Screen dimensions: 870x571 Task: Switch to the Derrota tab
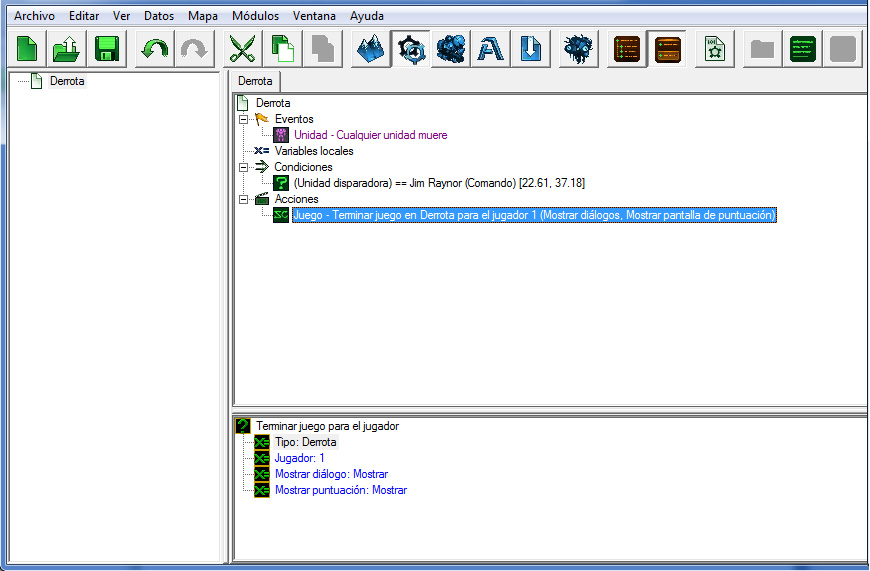[x=255, y=81]
